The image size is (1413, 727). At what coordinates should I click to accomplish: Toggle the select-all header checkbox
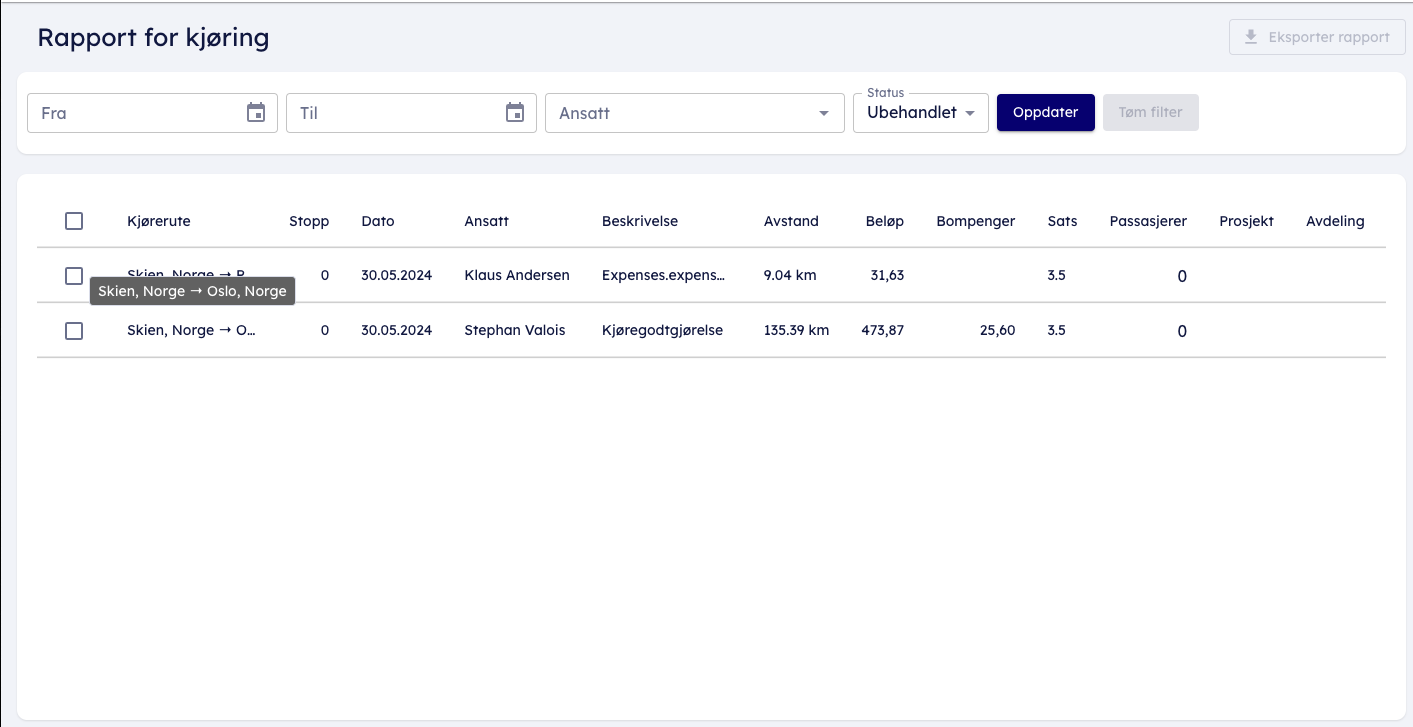(74, 221)
